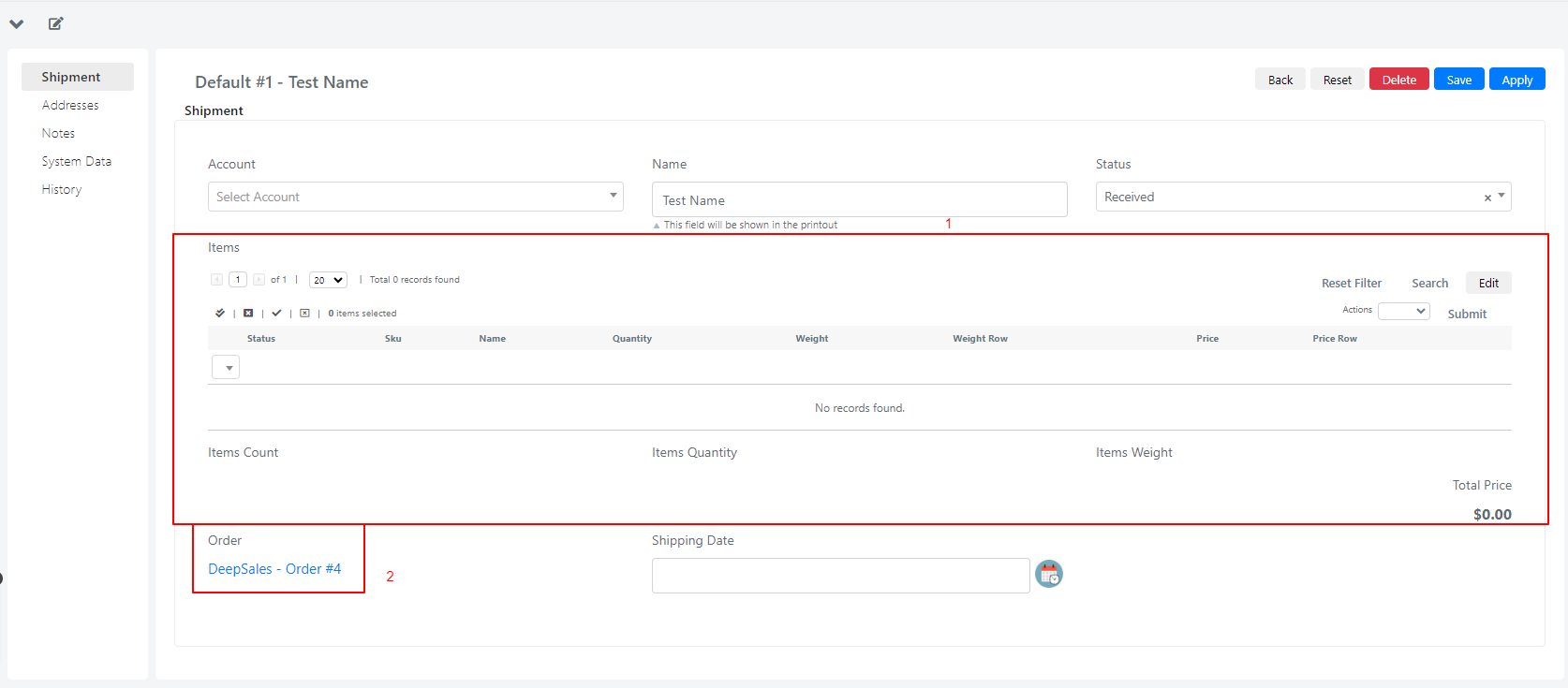Click Search in Items grid
Image resolution: width=1568 pixels, height=688 pixels.
point(1430,283)
